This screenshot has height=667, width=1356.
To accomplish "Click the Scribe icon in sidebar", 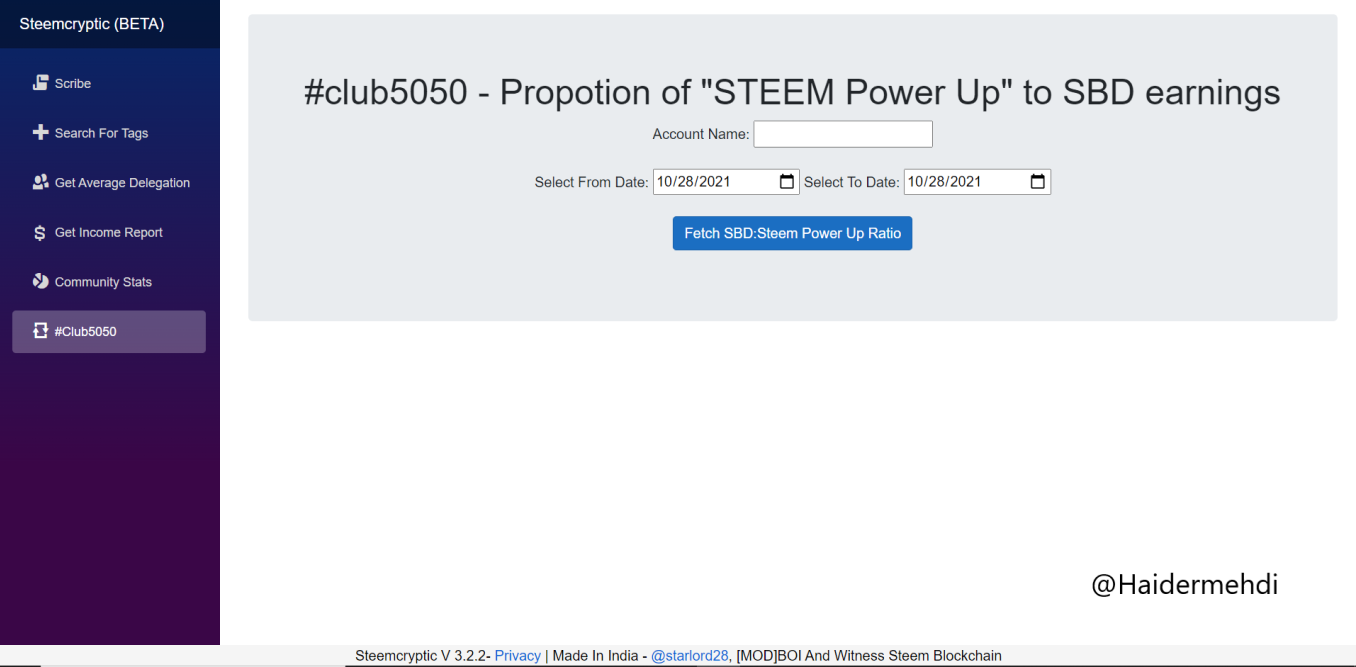I will coord(40,83).
